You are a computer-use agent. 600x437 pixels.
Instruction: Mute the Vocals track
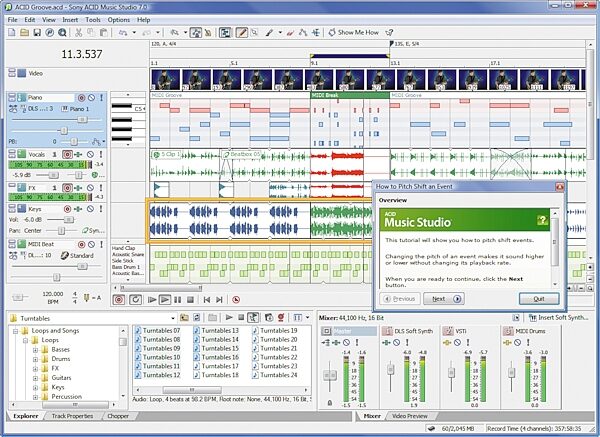click(x=90, y=155)
